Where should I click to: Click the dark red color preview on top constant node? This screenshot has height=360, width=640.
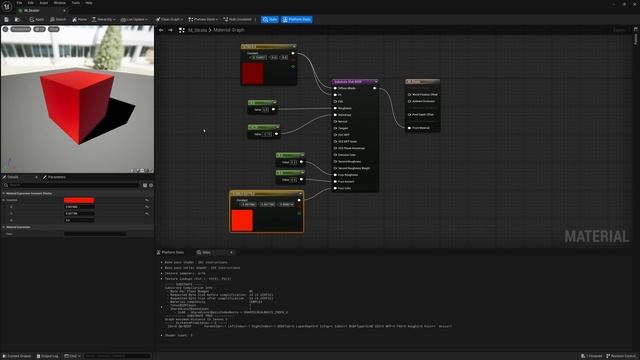253,73
